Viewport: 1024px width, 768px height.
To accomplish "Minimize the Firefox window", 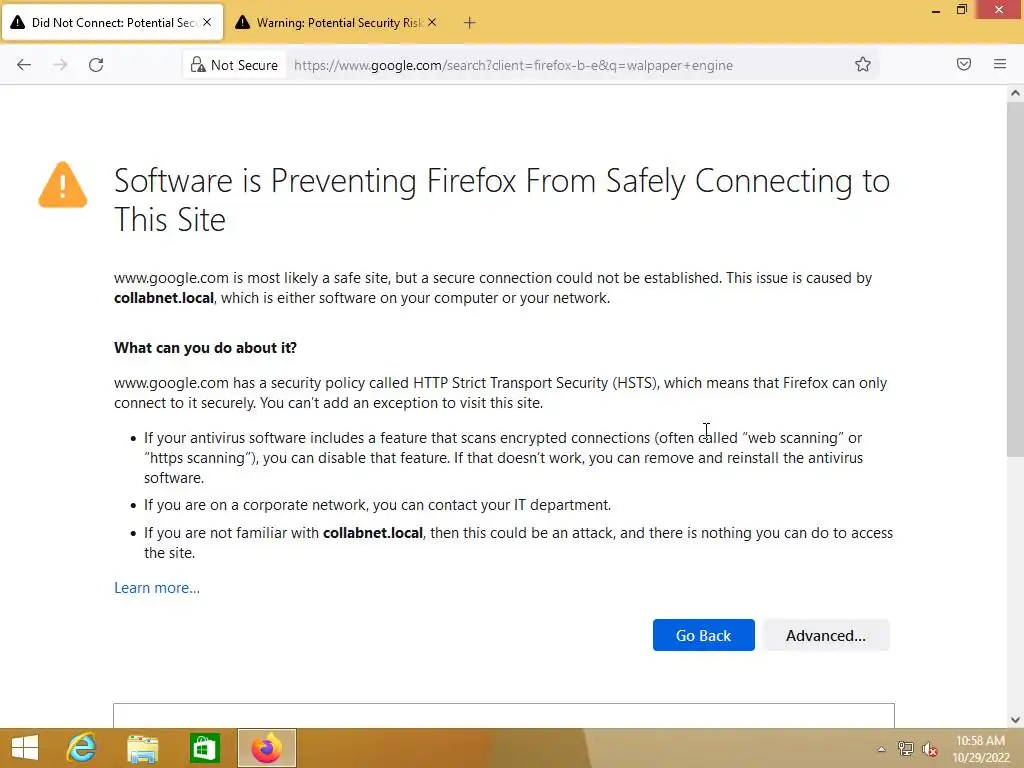I will (935, 10).
